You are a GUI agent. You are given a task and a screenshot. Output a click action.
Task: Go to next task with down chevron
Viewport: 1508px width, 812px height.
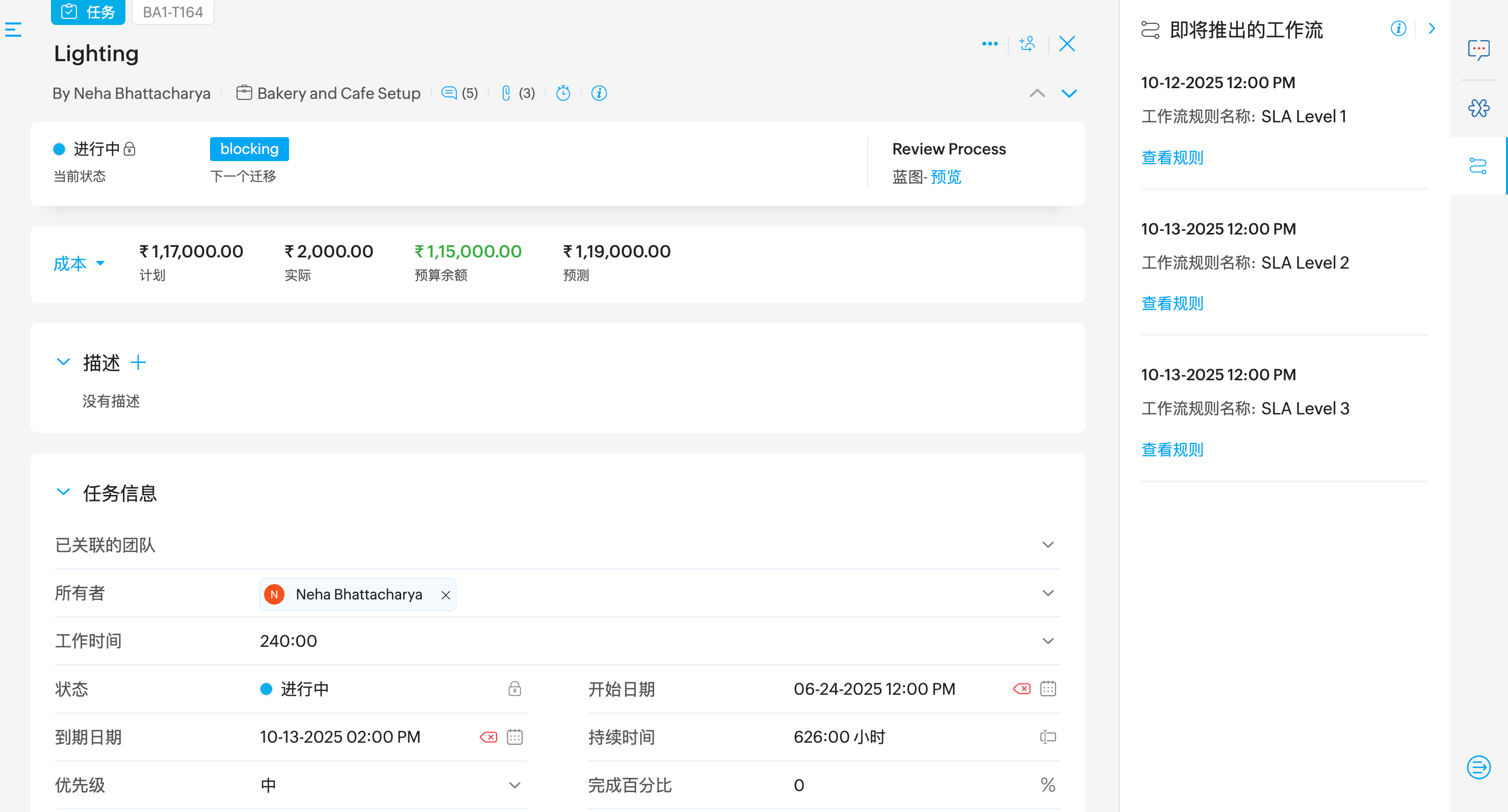pyautogui.click(x=1069, y=94)
